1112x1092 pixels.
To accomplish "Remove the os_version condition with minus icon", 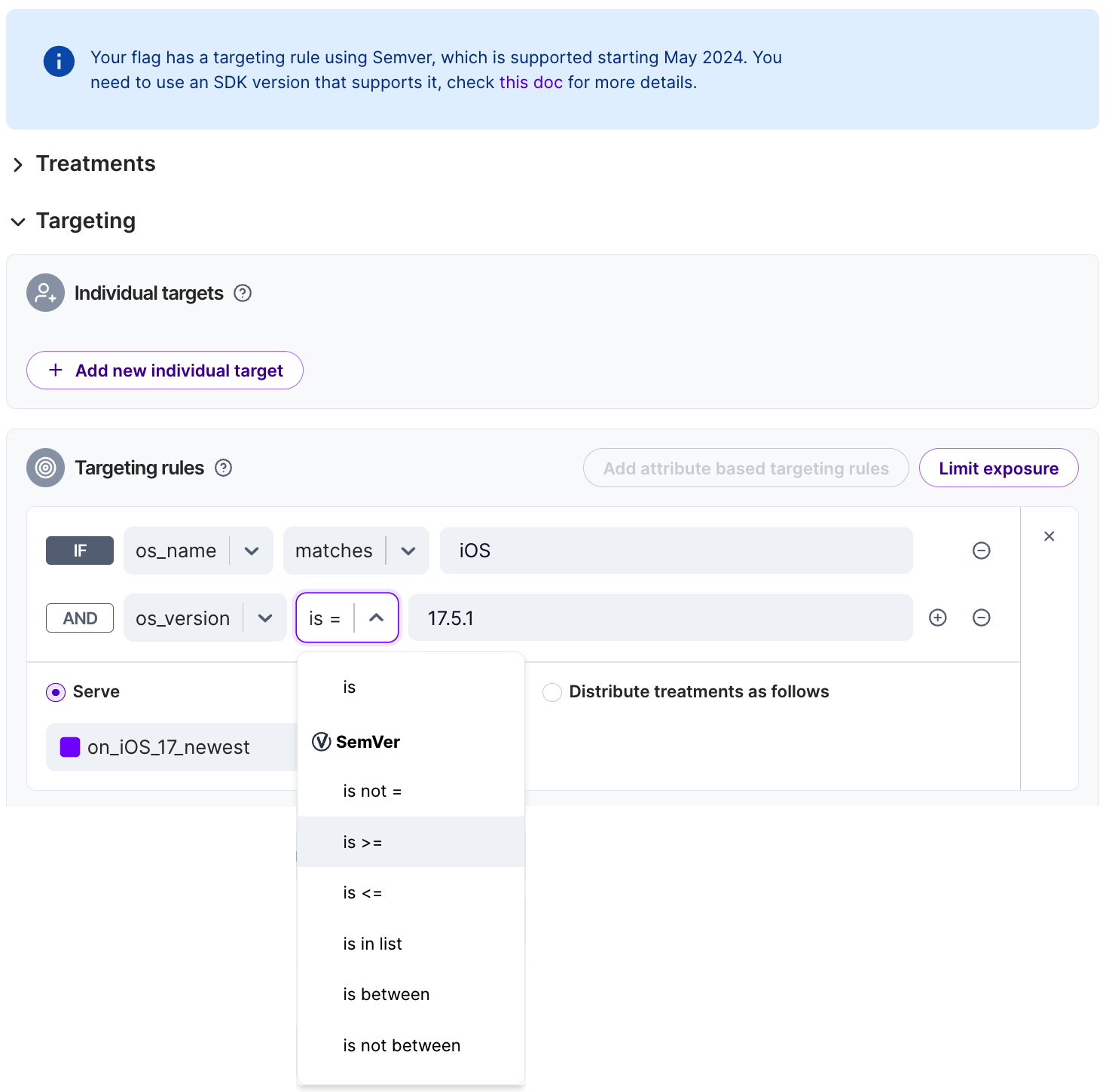I will point(981,618).
